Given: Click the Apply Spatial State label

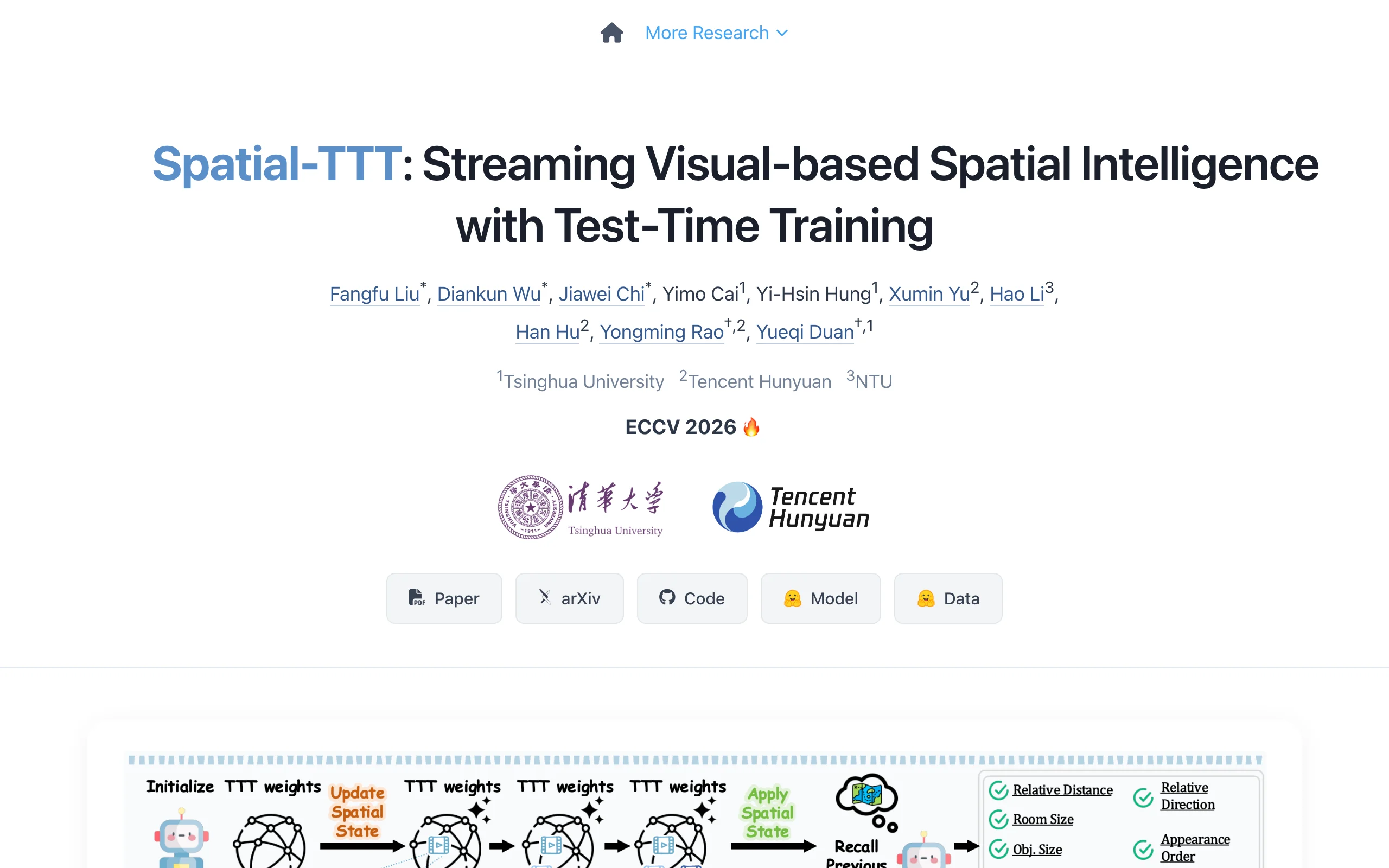Looking at the screenshot, I should tap(767, 812).
